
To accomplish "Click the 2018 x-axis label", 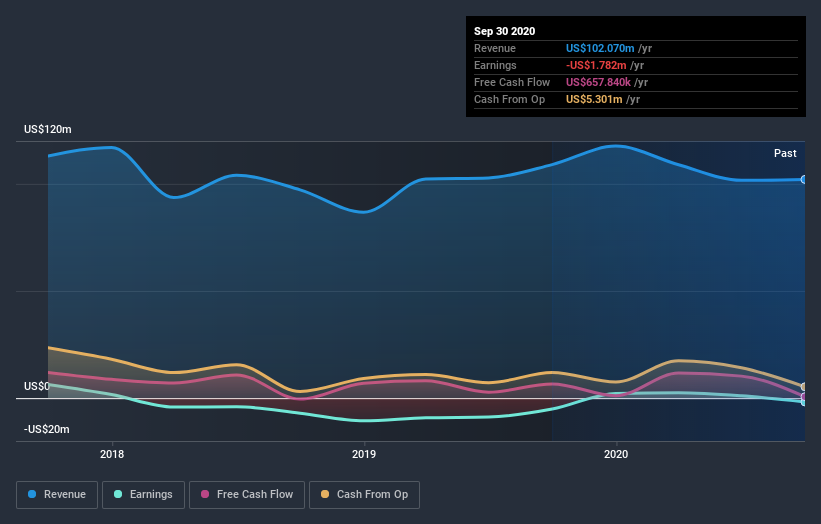I will pos(112,454).
